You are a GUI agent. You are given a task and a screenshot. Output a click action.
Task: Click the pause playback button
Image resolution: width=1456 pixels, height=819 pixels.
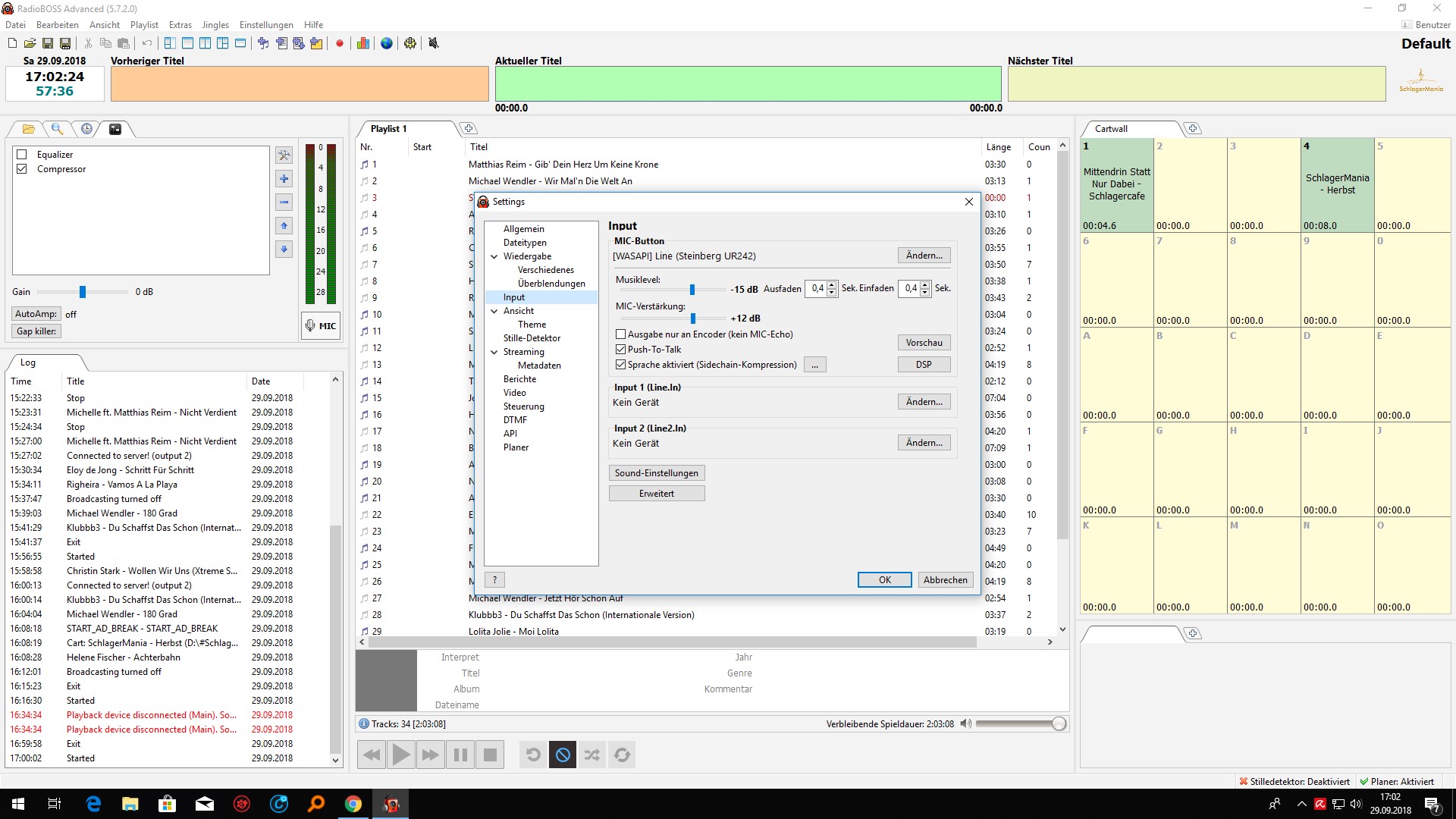pos(460,755)
